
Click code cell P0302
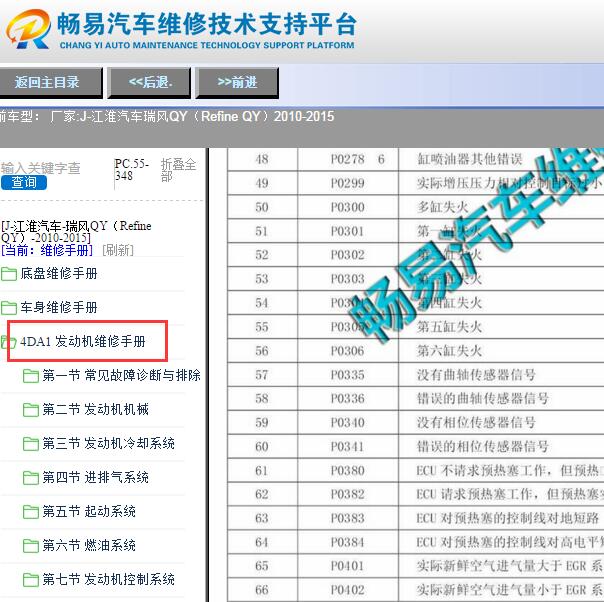(x=348, y=255)
